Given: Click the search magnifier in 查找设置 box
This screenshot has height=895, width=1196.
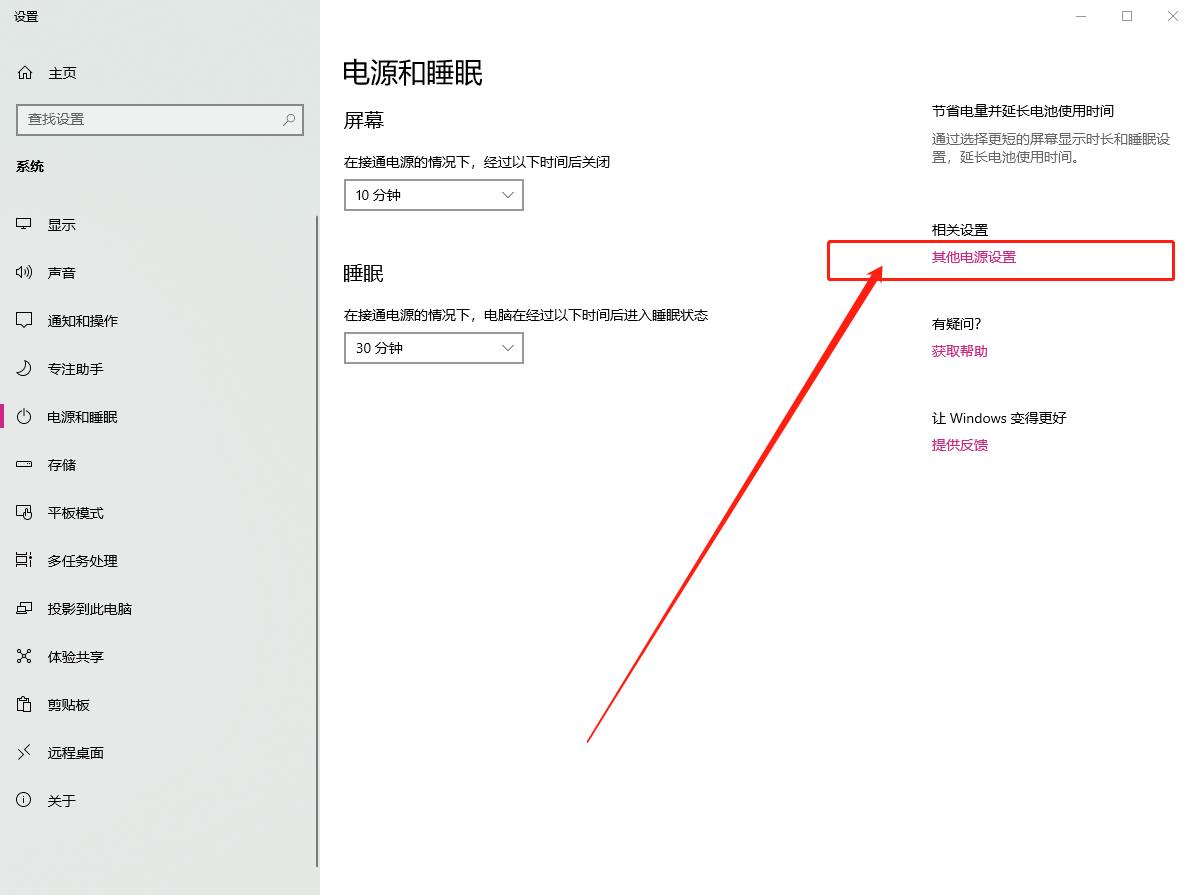Looking at the screenshot, I should click(x=289, y=120).
